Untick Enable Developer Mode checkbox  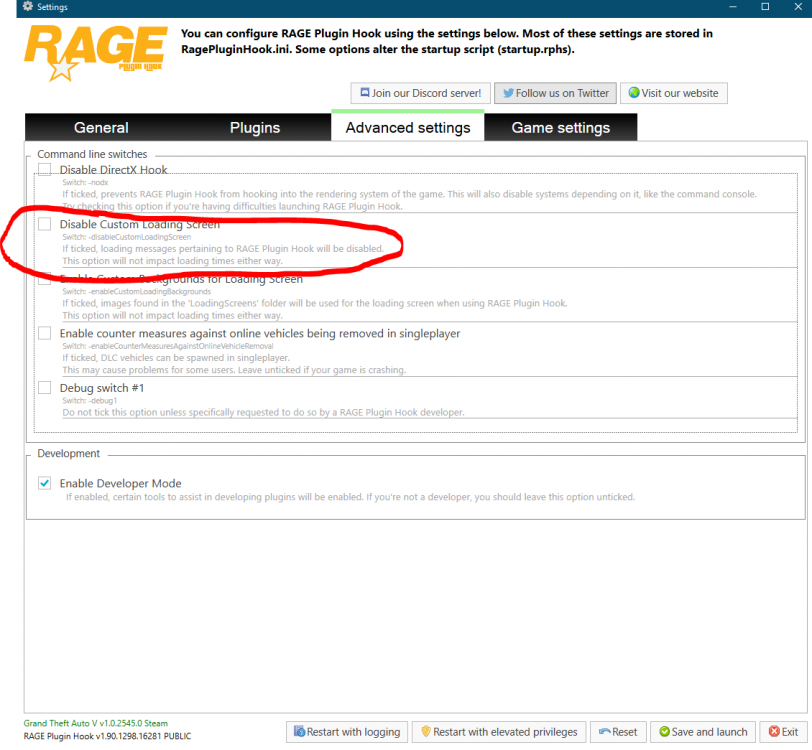point(45,483)
